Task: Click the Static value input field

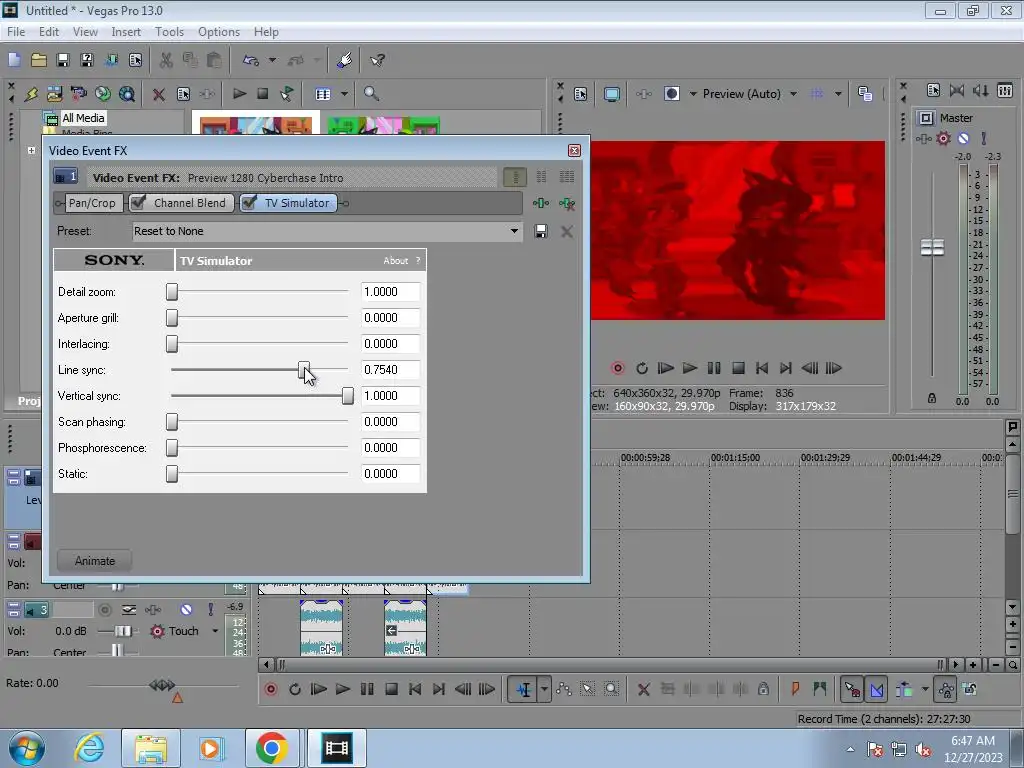Action: 391,474
